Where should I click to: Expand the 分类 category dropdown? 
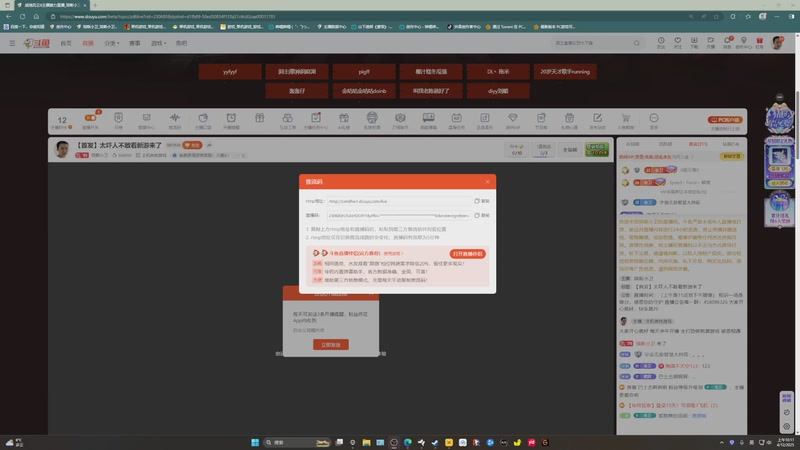(112, 43)
